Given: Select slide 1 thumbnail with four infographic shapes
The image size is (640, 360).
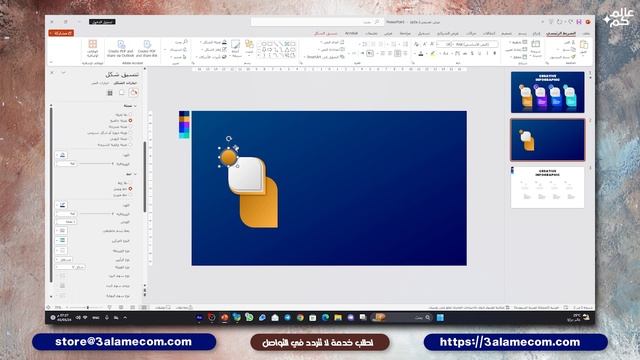Looking at the screenshot, I should (x=547, y=92).
